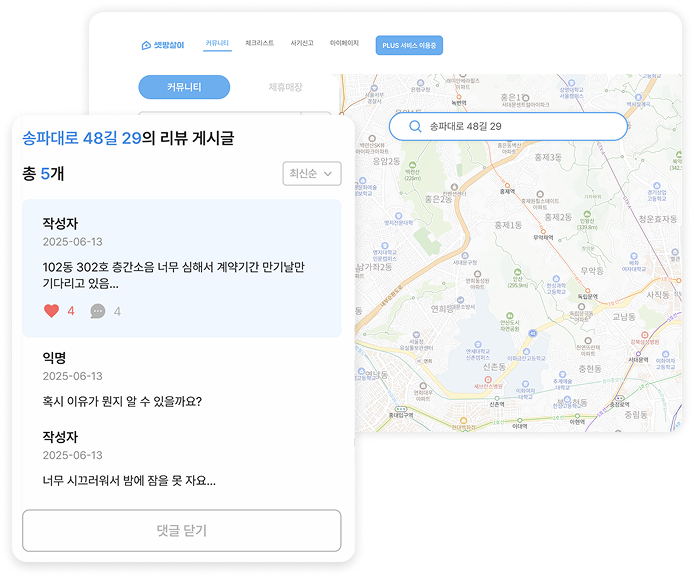The image size is (694, 578).
Task: Open the 최신순 sort dropdown
Action: pos(312,174)
